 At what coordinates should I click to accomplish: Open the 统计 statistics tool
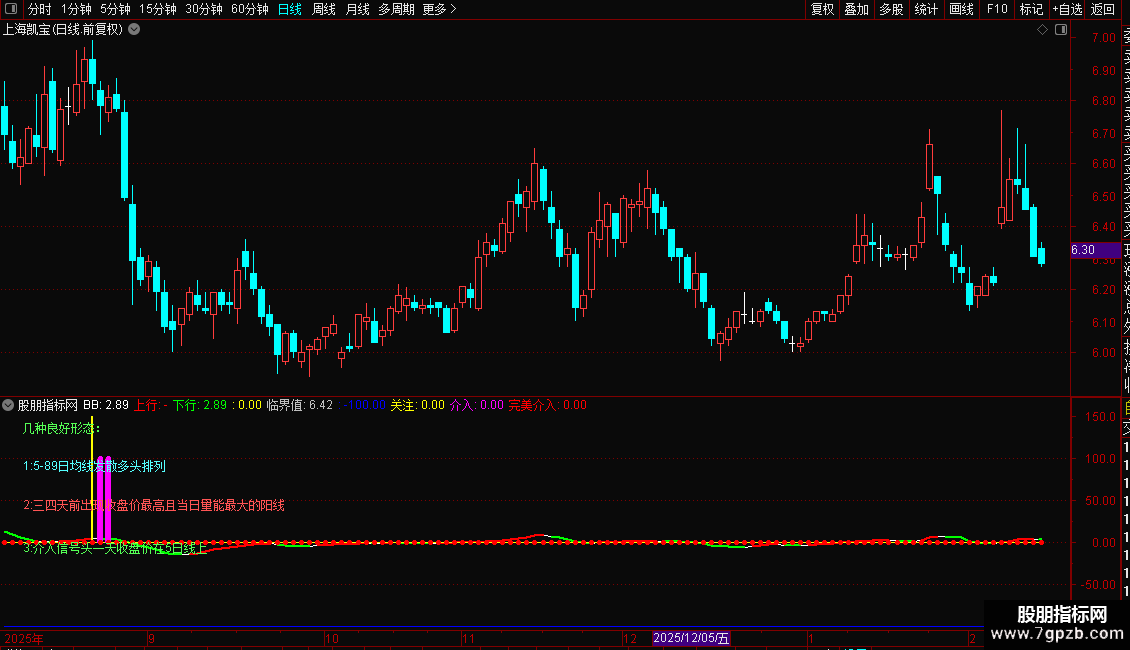pos(926,9)
